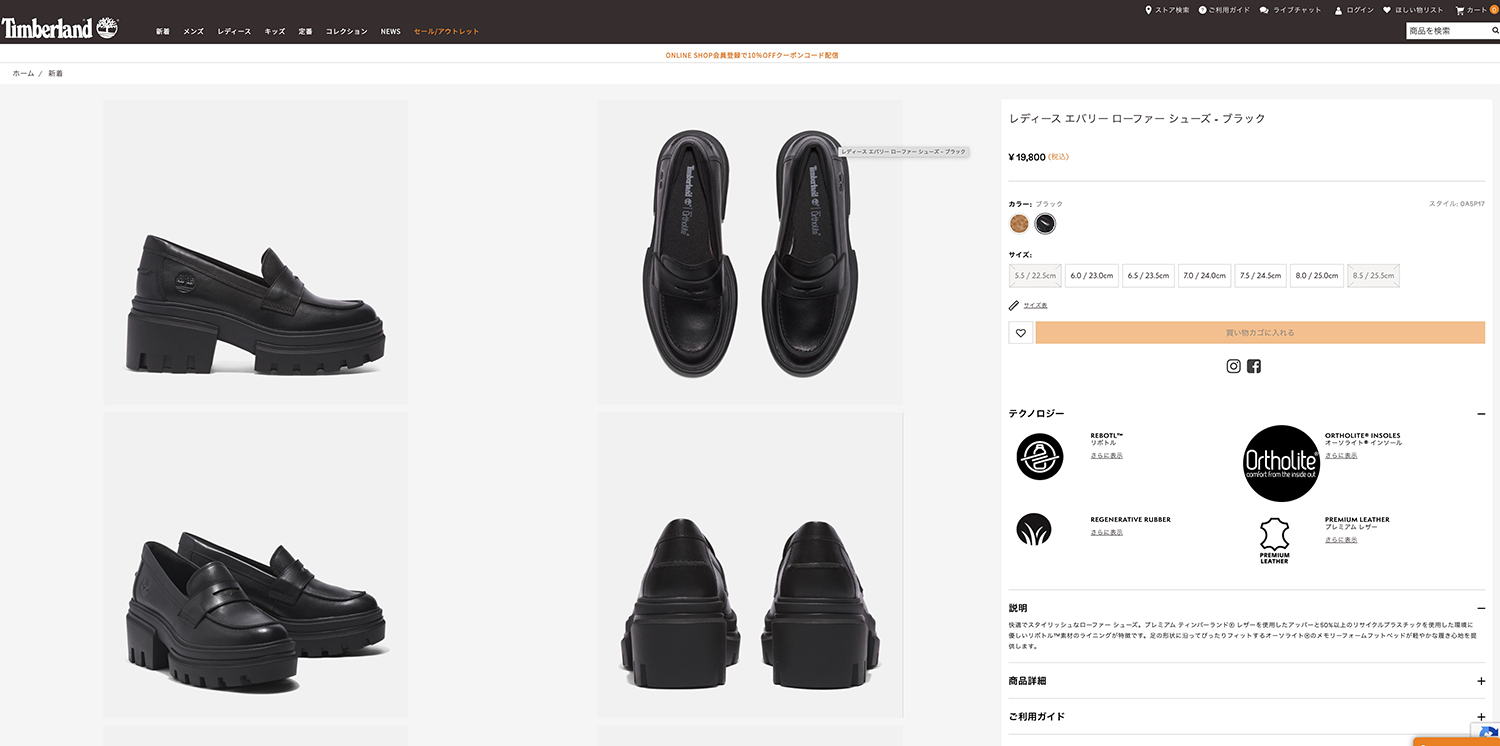Open the top-view loafers image
The height and width of the screenshot is (746, 1500).
750,252
